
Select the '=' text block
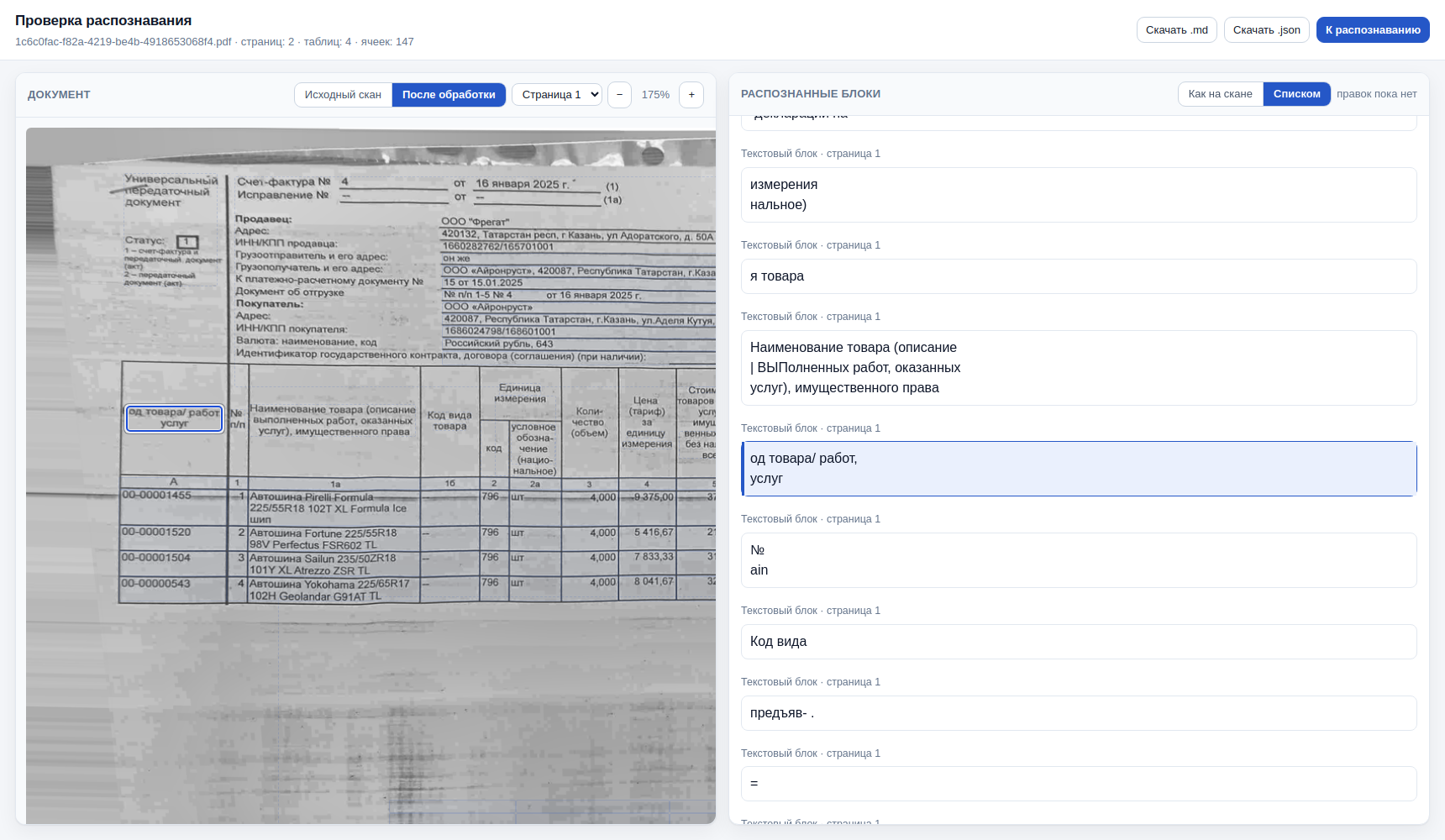click(1079, 784)
